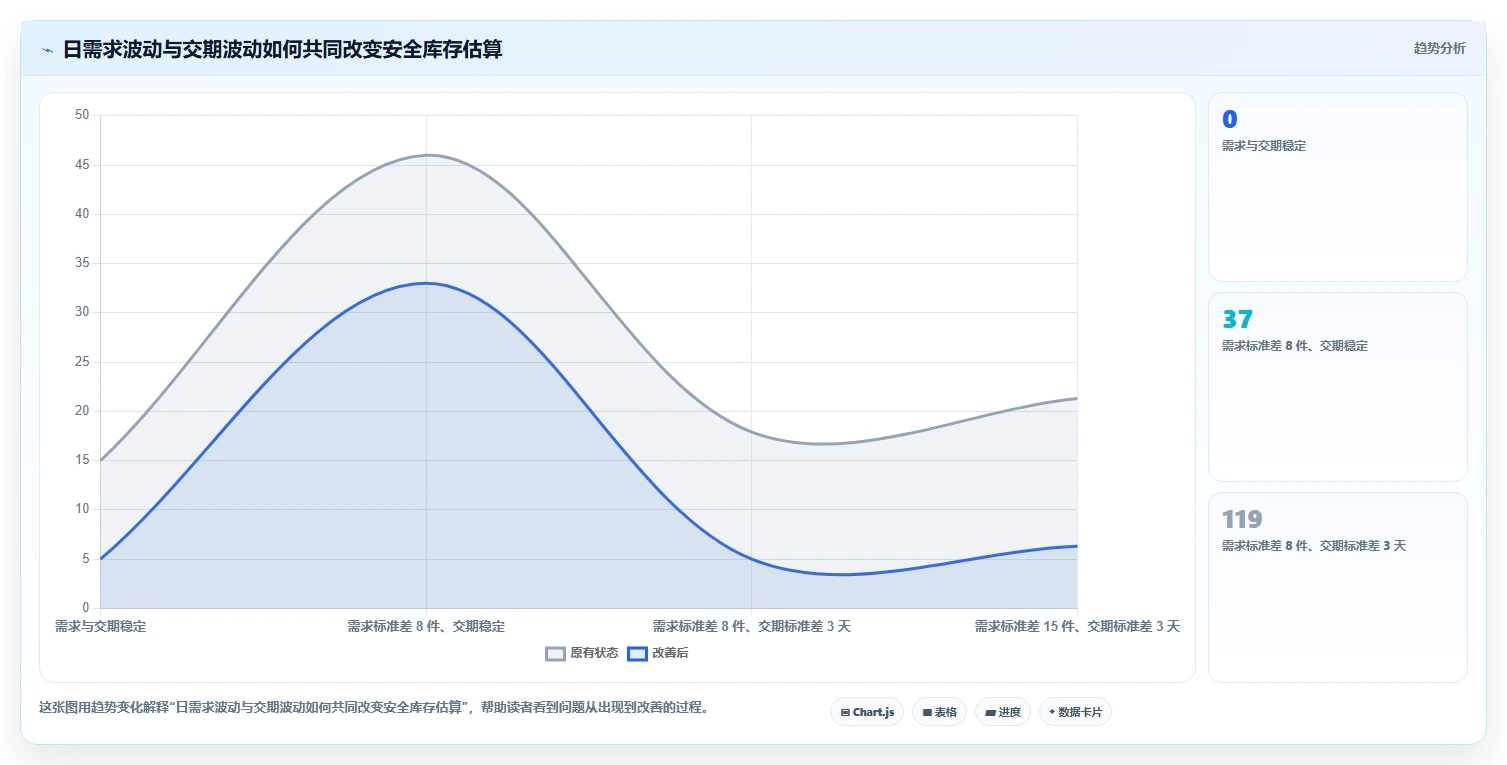The height and width of the screenshot is (765, 1507).
Task: Select the Chart.js chip
Action: click(867, 712)
